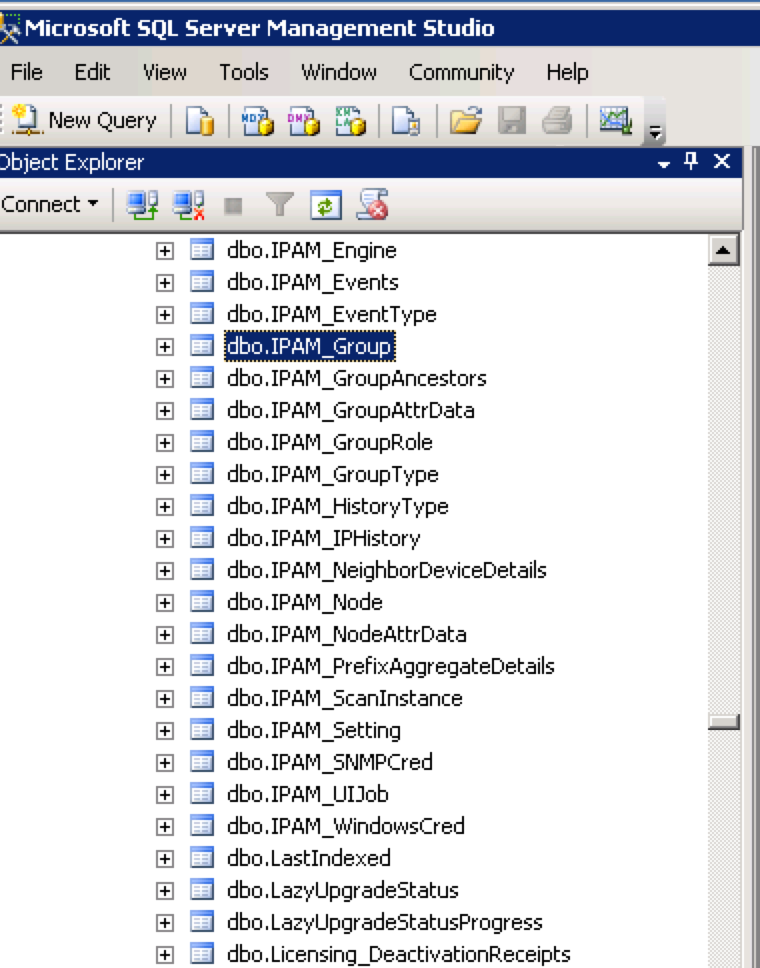This screenshot has height=968, width=760.
Task: Expand the dbo.IPAM_Engine table node
Action: point(164,251)
